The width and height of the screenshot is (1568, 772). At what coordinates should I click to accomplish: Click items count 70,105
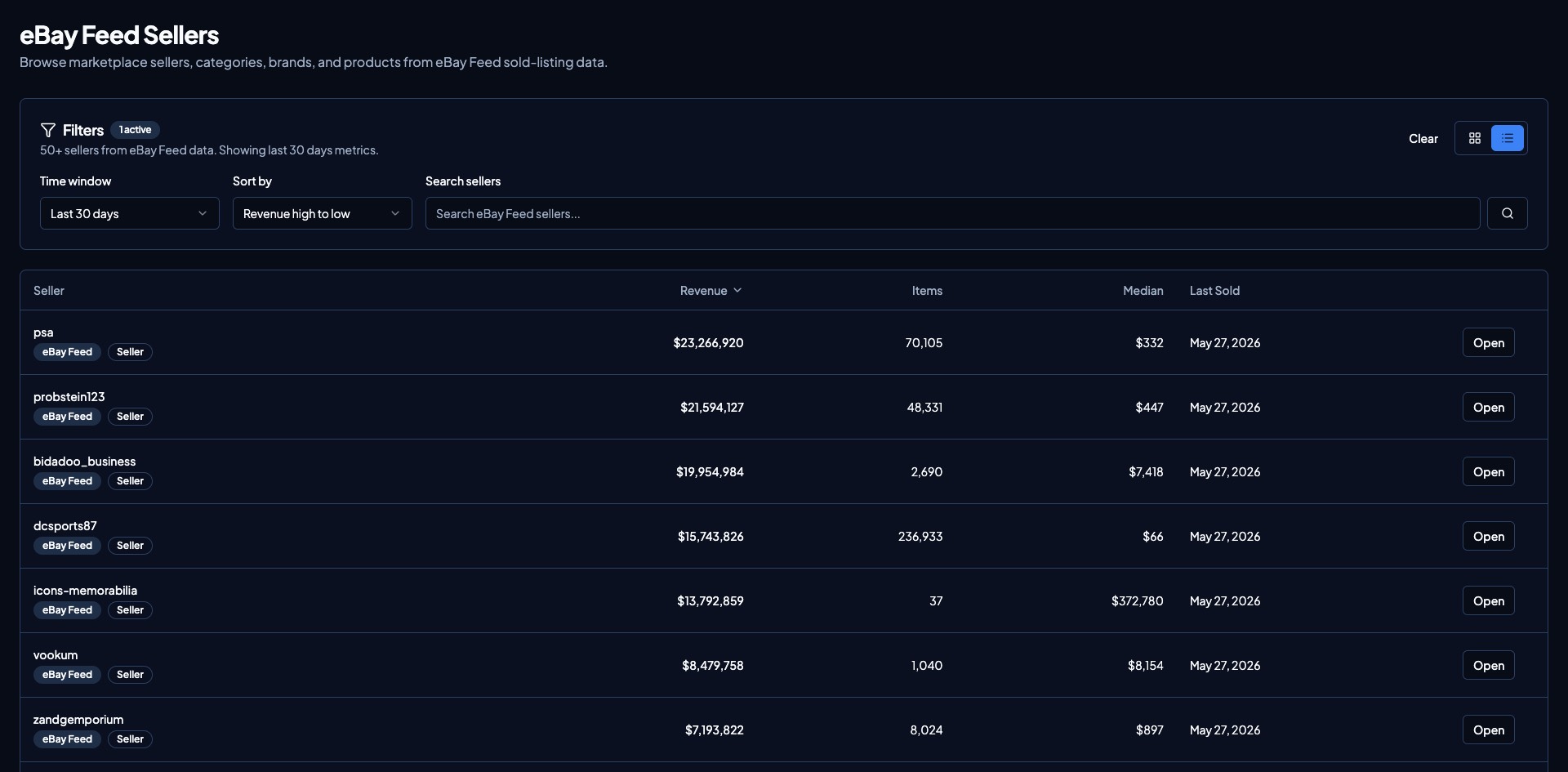[924, 343]
